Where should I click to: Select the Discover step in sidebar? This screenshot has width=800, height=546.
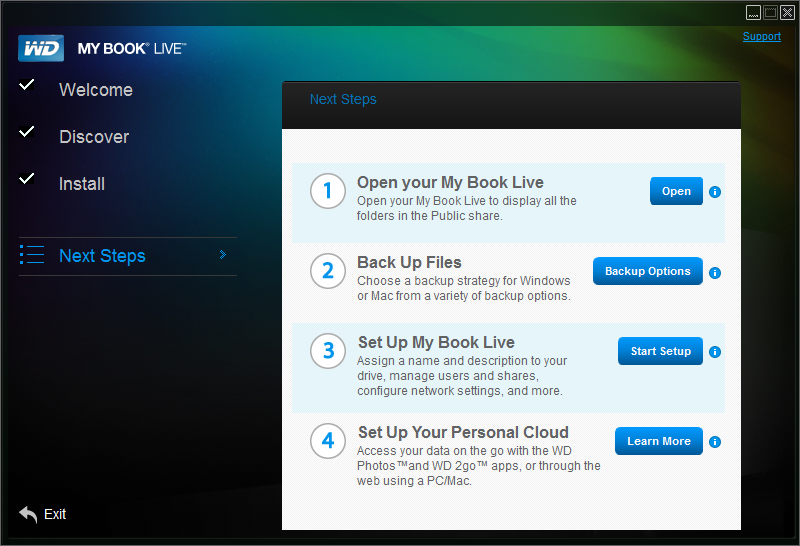point(94,137)
